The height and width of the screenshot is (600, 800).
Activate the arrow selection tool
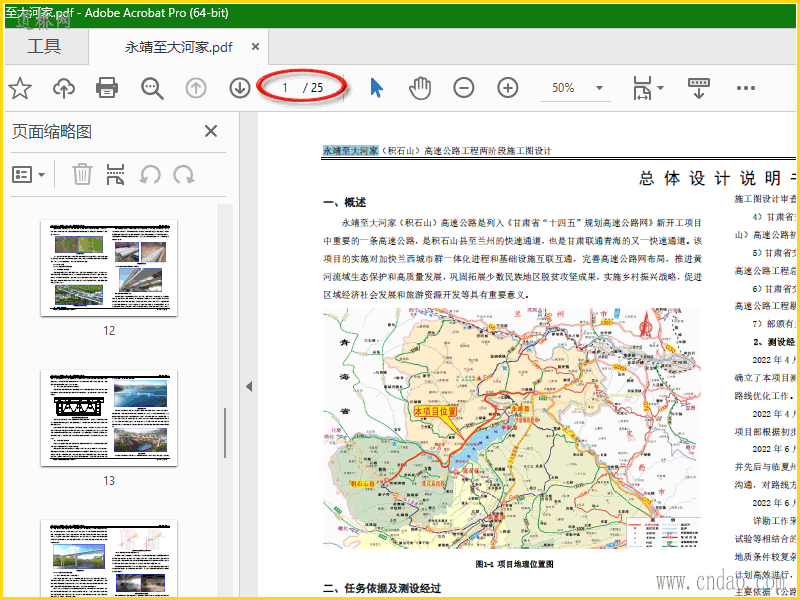point(376,88)
